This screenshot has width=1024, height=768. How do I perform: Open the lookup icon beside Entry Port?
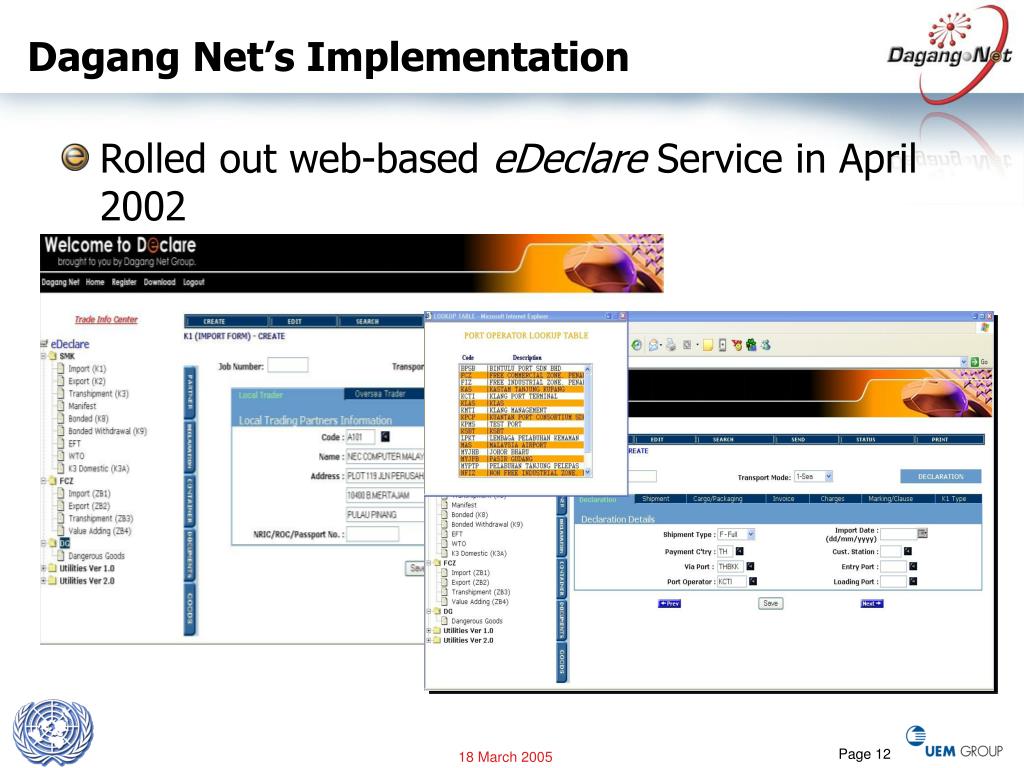click(913, 566)
